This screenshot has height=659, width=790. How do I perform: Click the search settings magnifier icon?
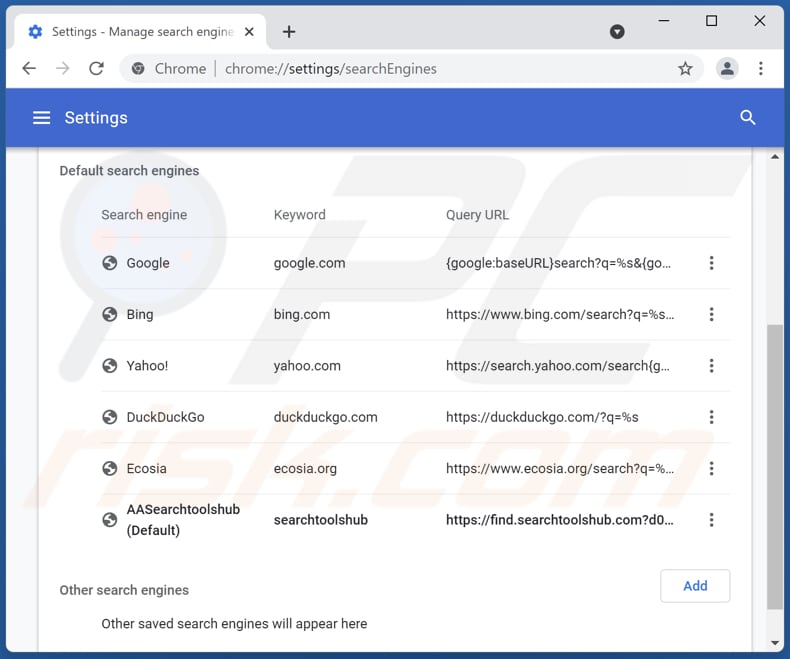tap(747, 118)
